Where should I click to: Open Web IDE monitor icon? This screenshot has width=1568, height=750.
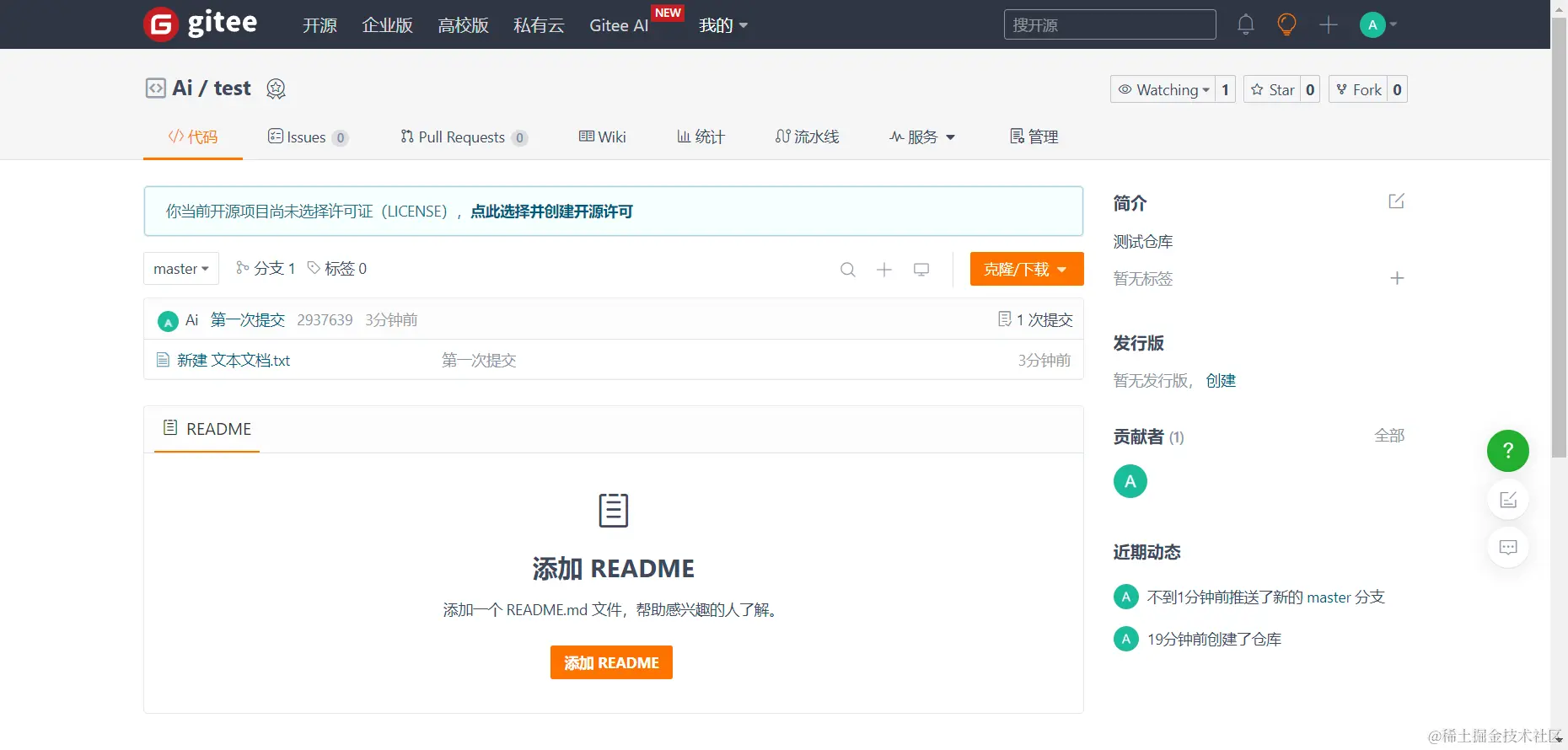pos(921,269)
